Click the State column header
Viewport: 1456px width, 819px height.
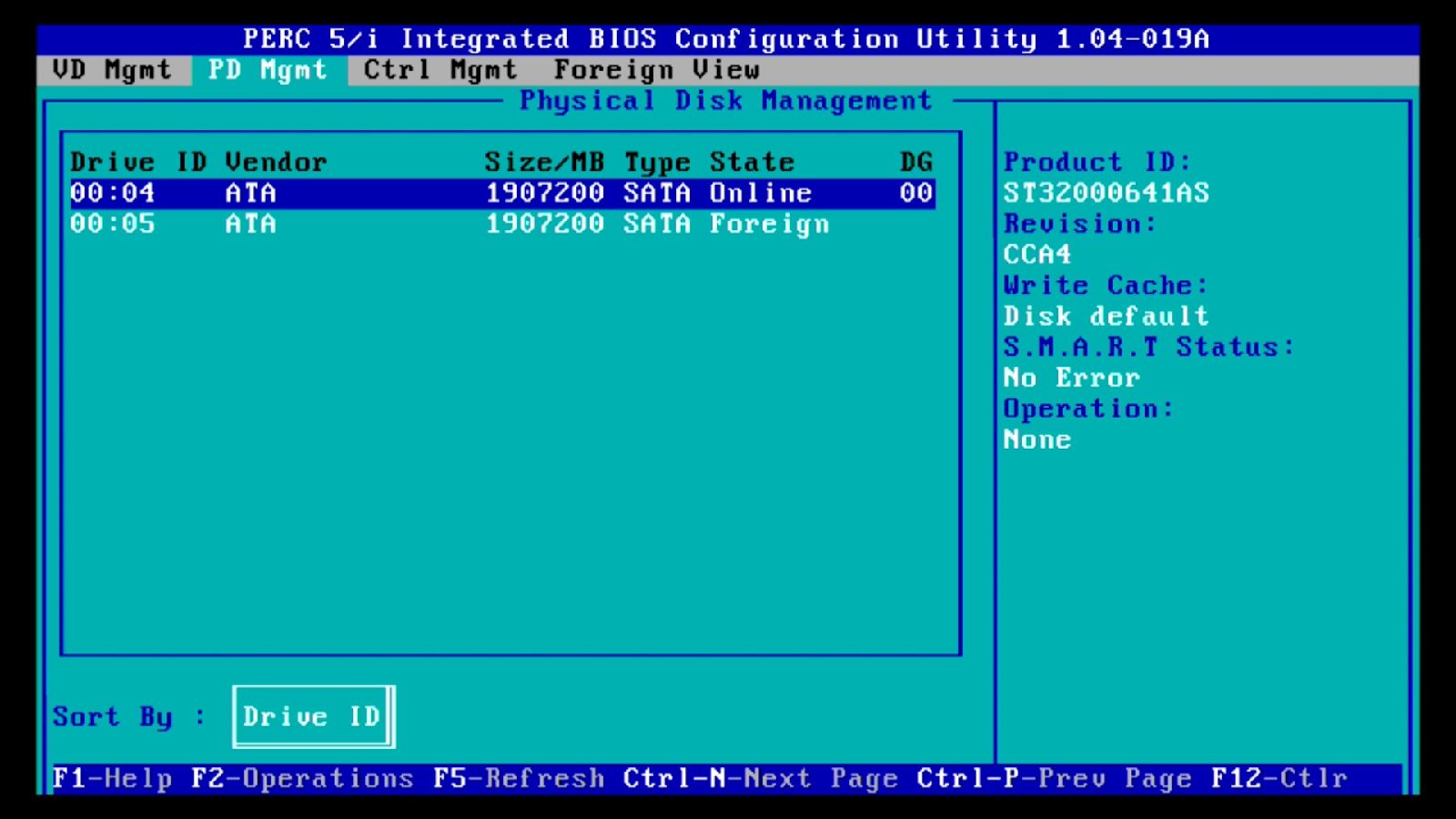click(x=748, y=161)
